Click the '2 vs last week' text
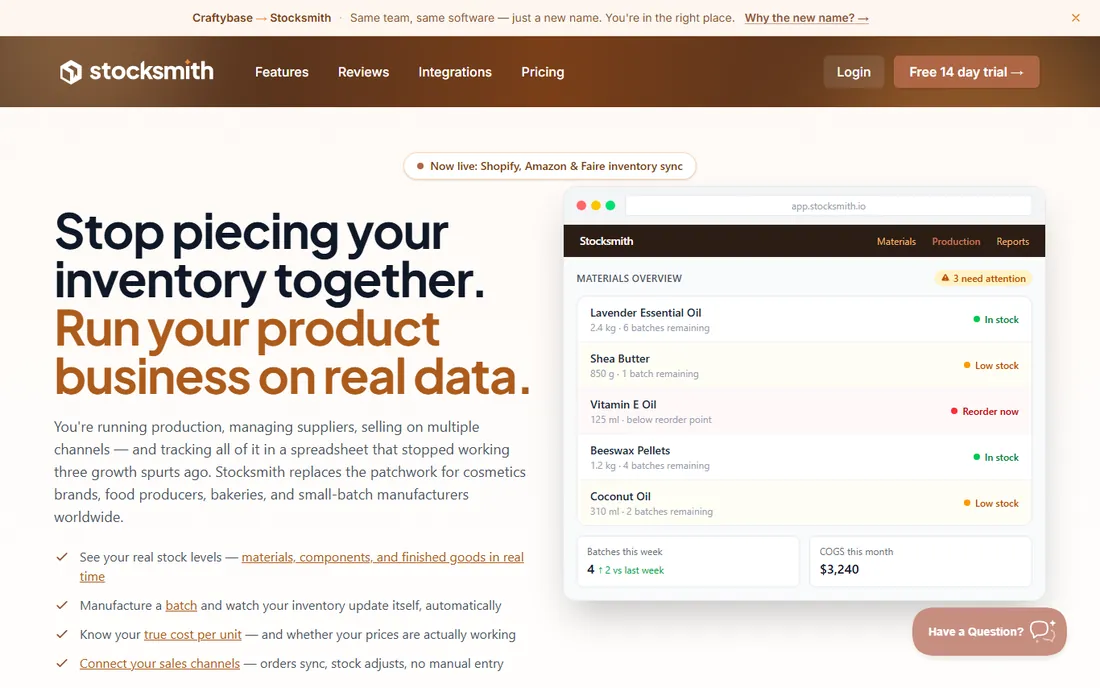Viewport: 1100px width, 688px height. click(634, 570)
